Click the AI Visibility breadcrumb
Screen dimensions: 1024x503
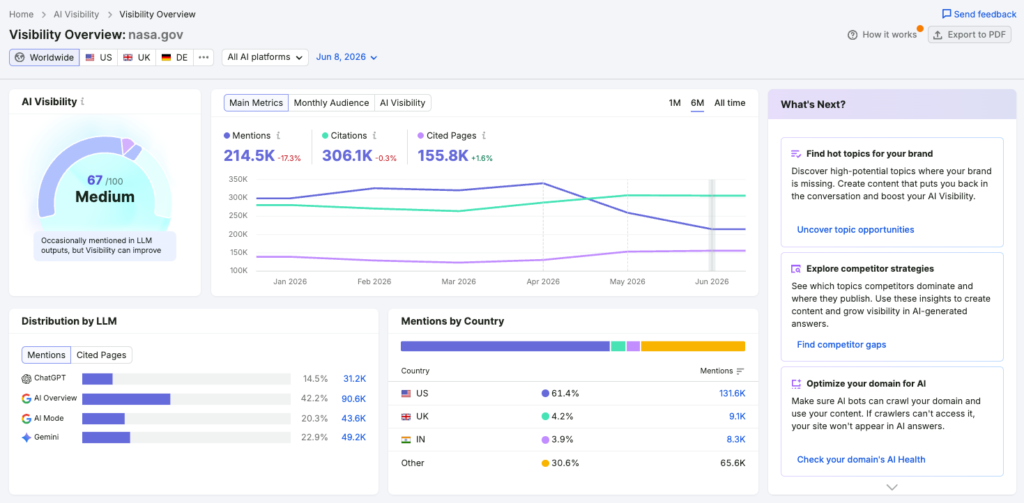(76, 14)
